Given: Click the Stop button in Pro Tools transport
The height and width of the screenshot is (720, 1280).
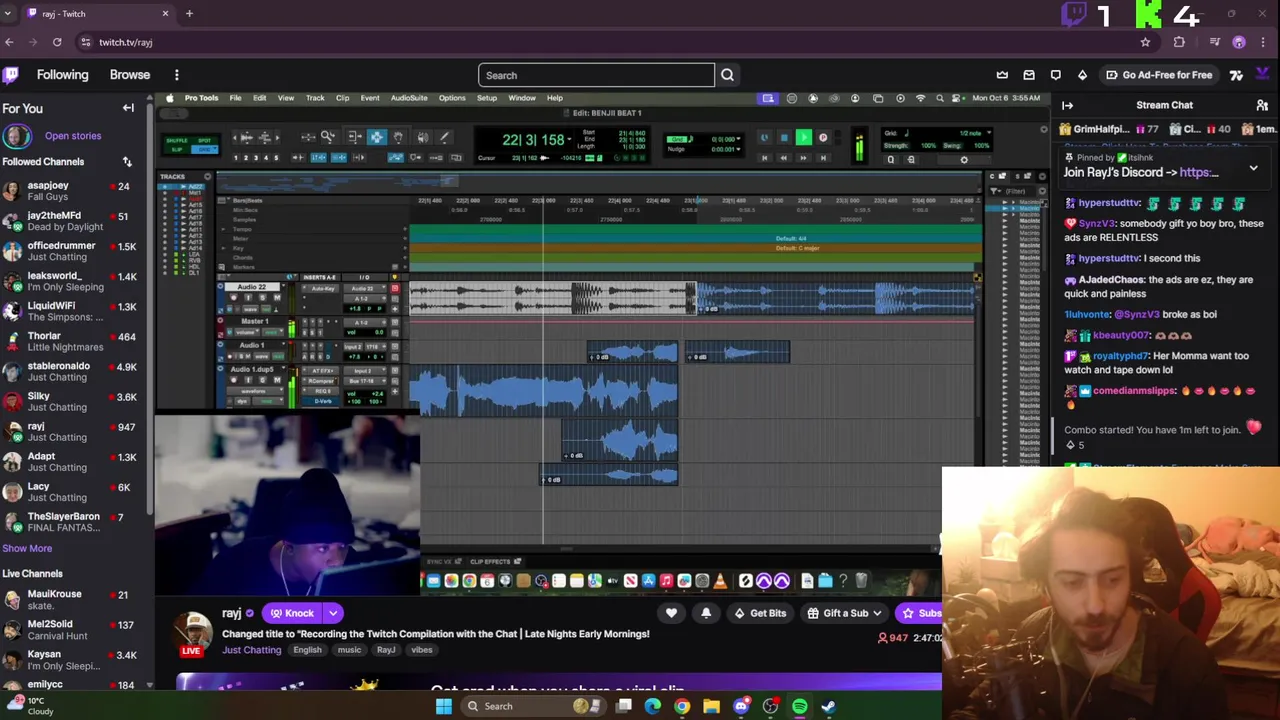Looking at the screenshot, I should pyautogui.click(x=784, y=138).
